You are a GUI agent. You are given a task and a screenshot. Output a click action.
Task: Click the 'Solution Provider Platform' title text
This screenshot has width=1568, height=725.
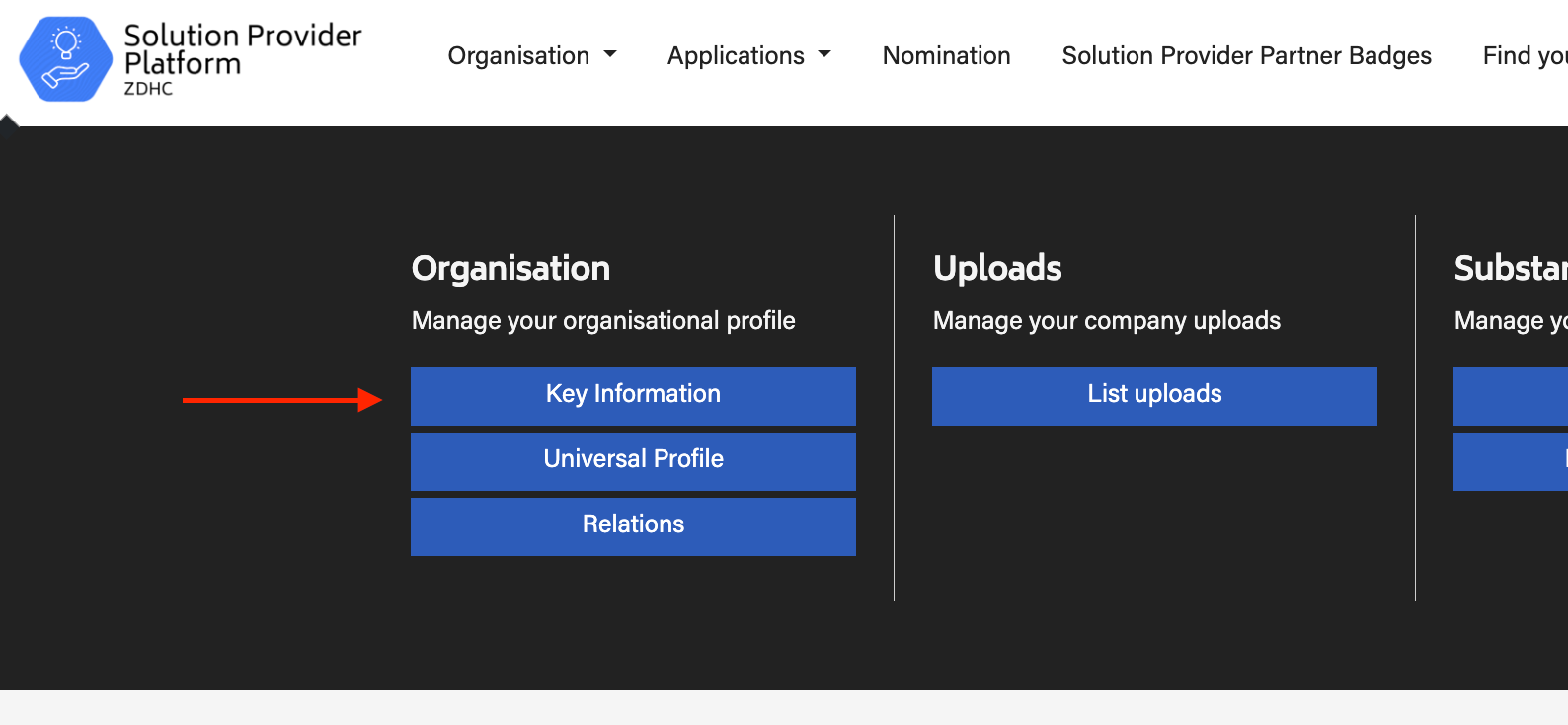pyautogui.click(x=242, y=49)
